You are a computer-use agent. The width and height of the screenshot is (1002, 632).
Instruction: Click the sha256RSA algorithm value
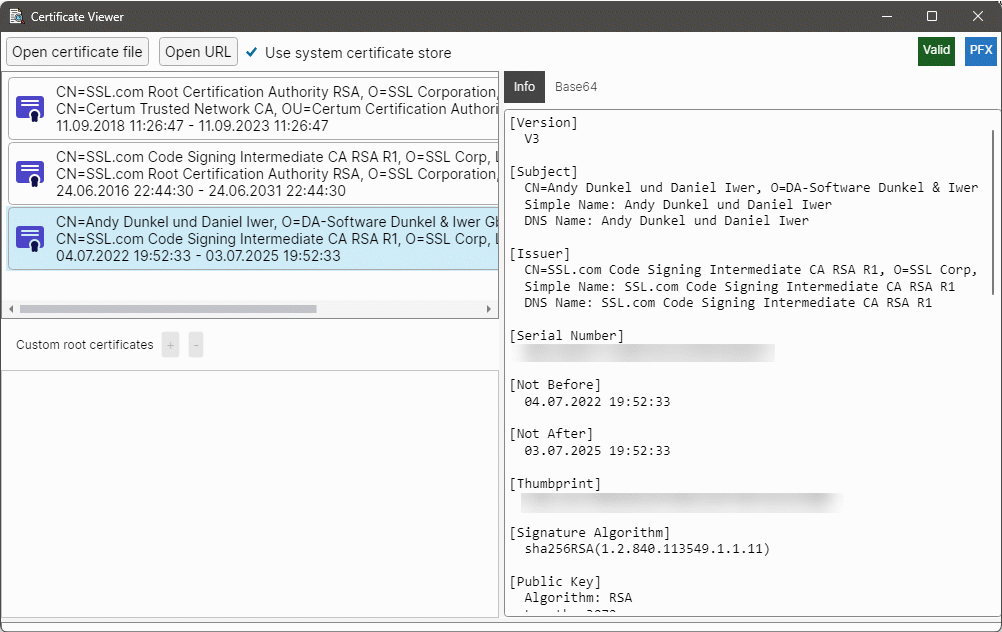click(647, 549)
